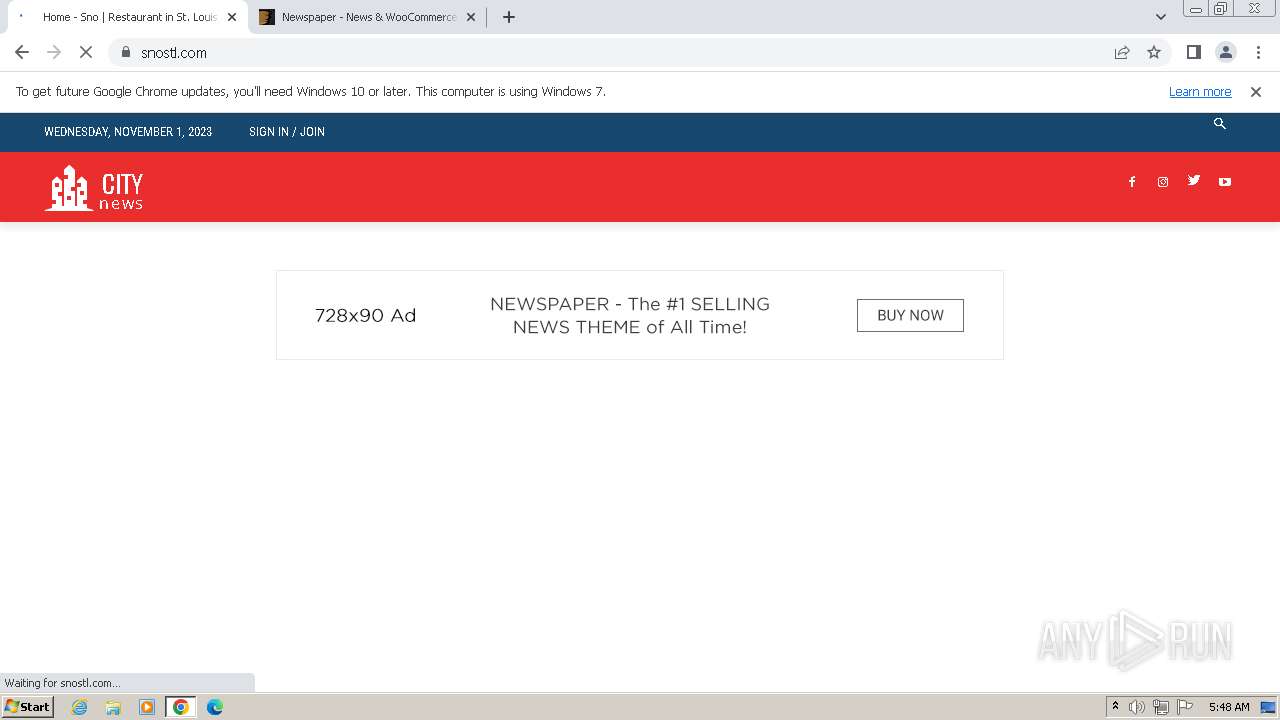Click the 728x90 Ad banner text
Screen dimensions: 1280x720
pyautogui.click(x=365, y=315)
